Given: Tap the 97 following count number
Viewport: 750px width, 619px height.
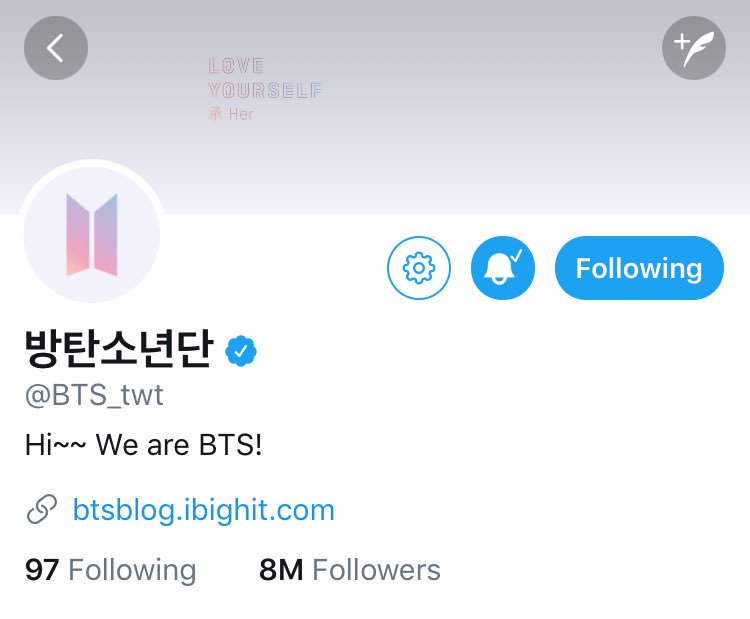Looking at the screenshot, I should click(42, 570).
